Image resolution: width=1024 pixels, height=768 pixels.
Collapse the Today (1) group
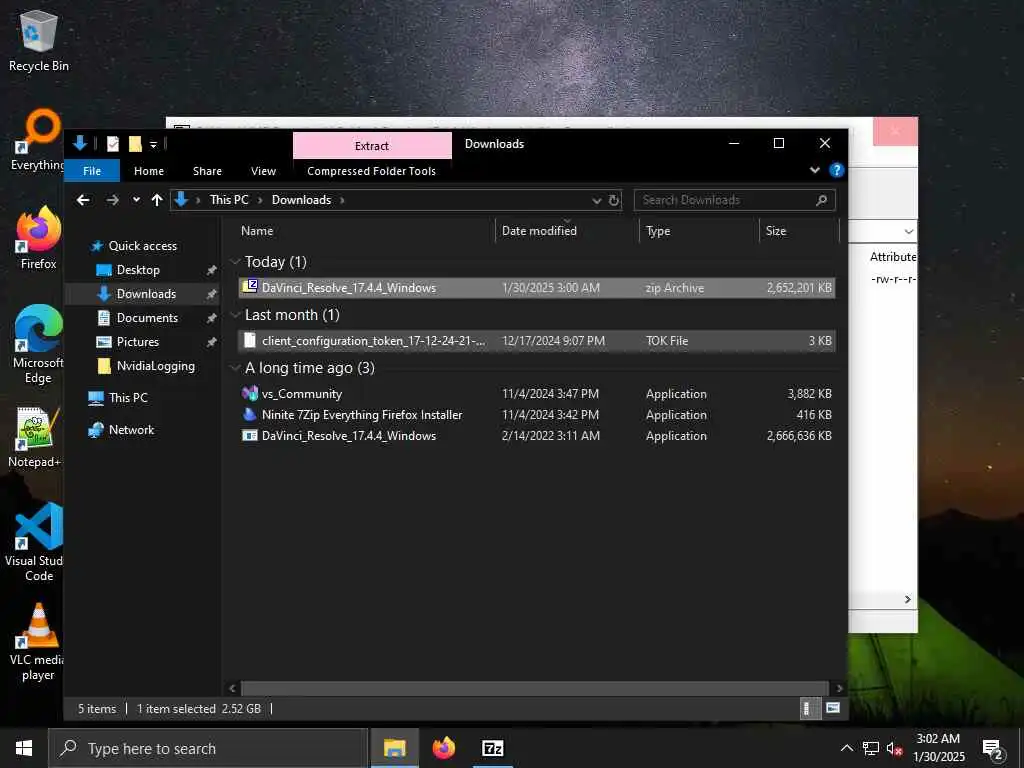pos(235,262)
